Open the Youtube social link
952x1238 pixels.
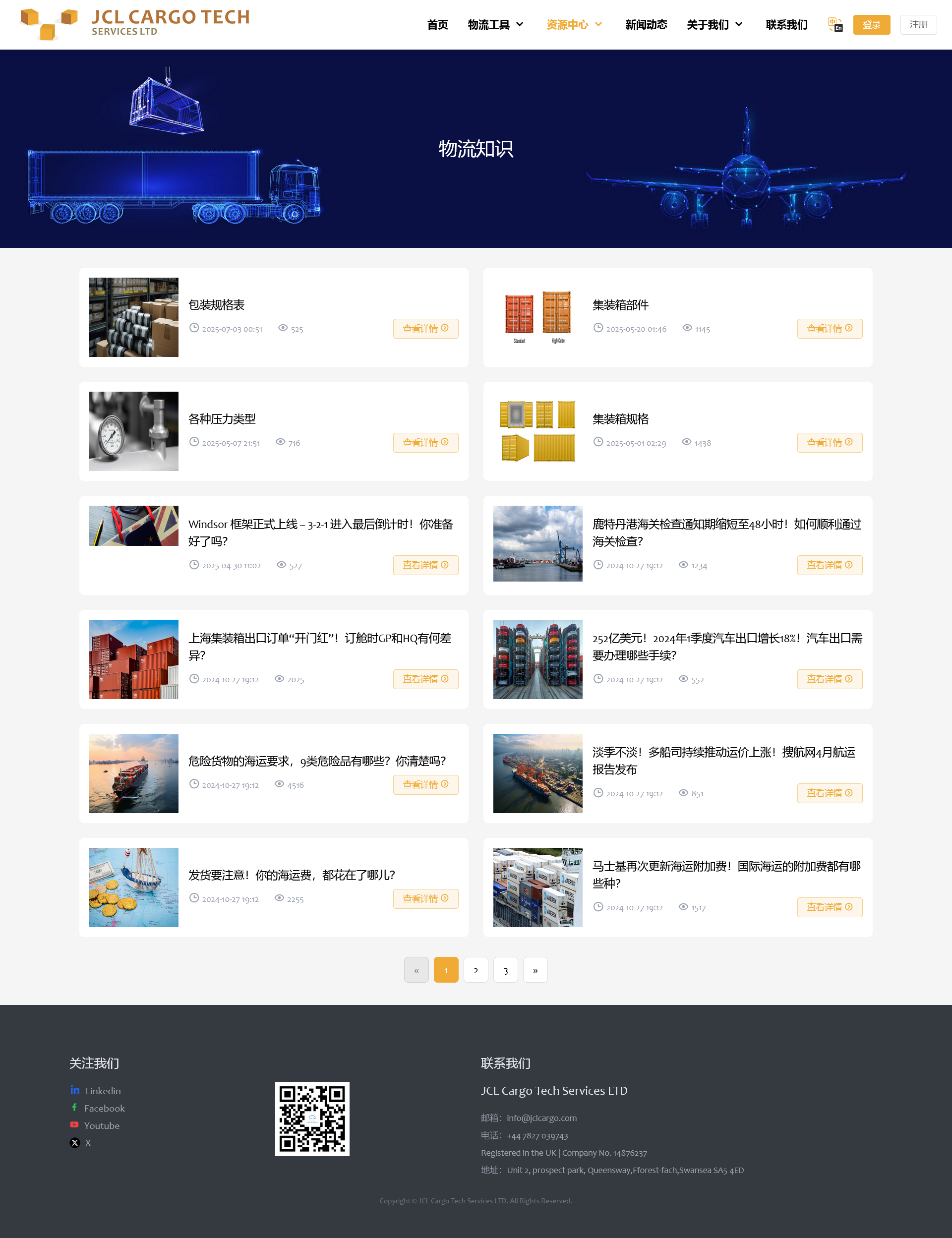tap(102, 1125)
